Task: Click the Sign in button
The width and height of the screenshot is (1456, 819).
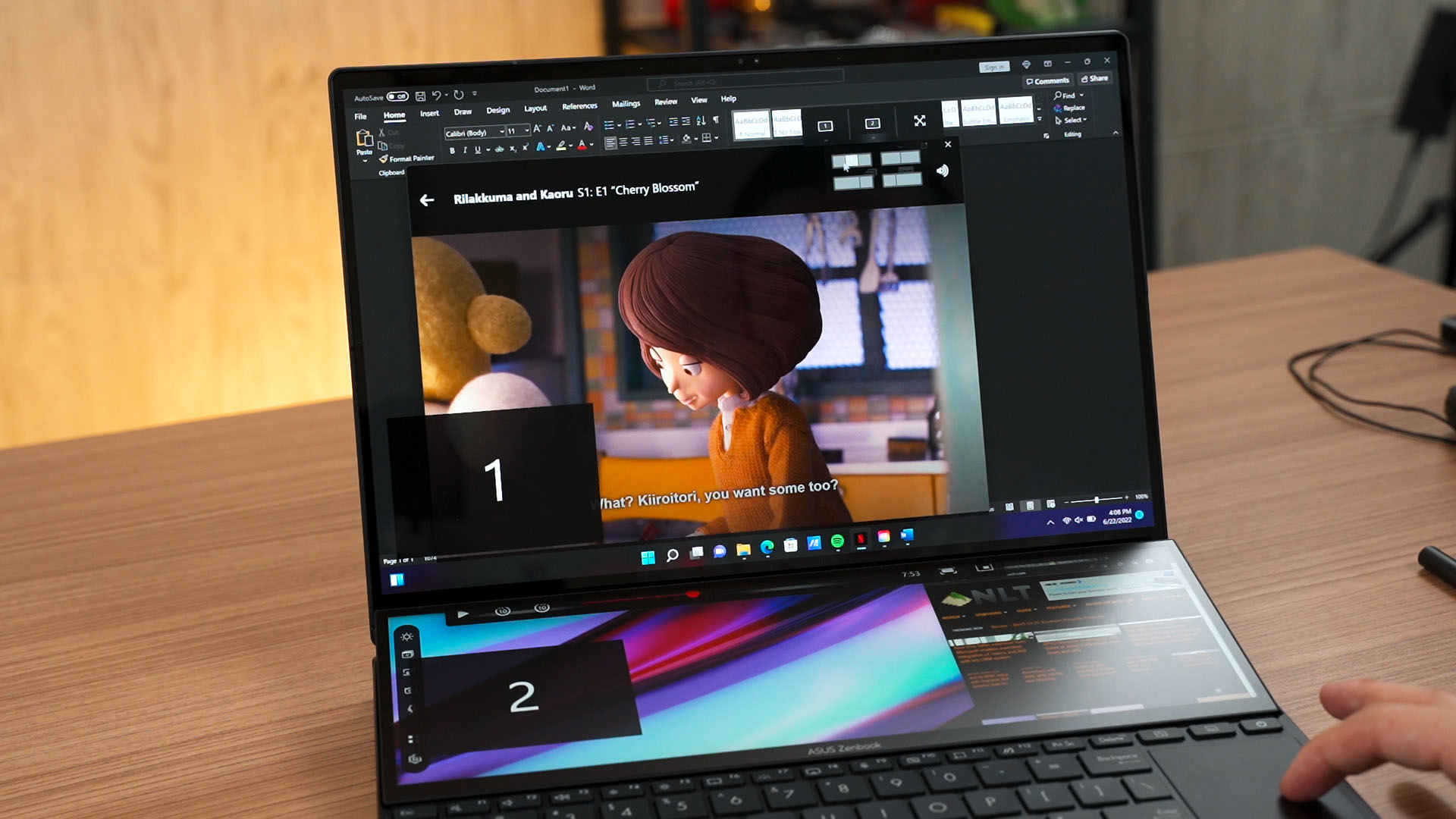Action: [x=993, y=67]
